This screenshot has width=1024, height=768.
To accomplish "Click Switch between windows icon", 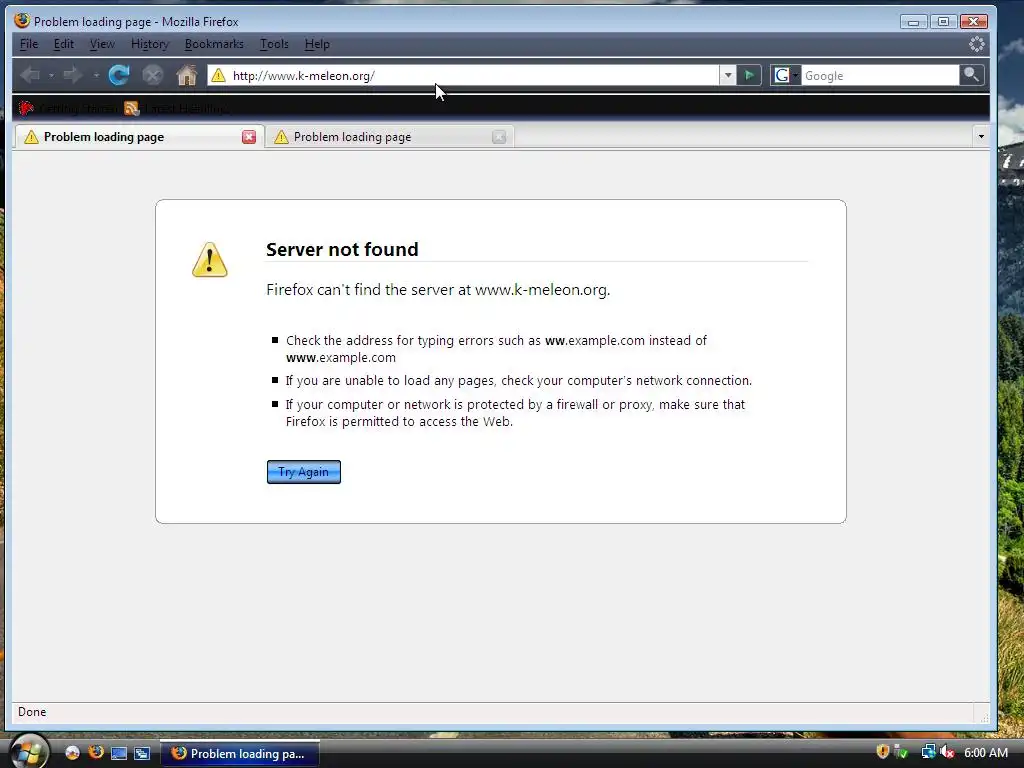I will tap(142, 754).
